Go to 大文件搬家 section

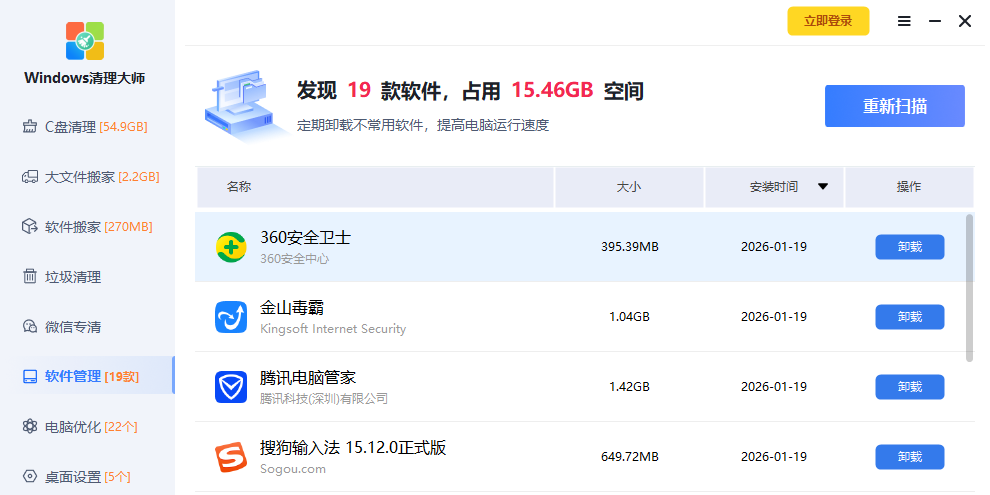[90, 177]
